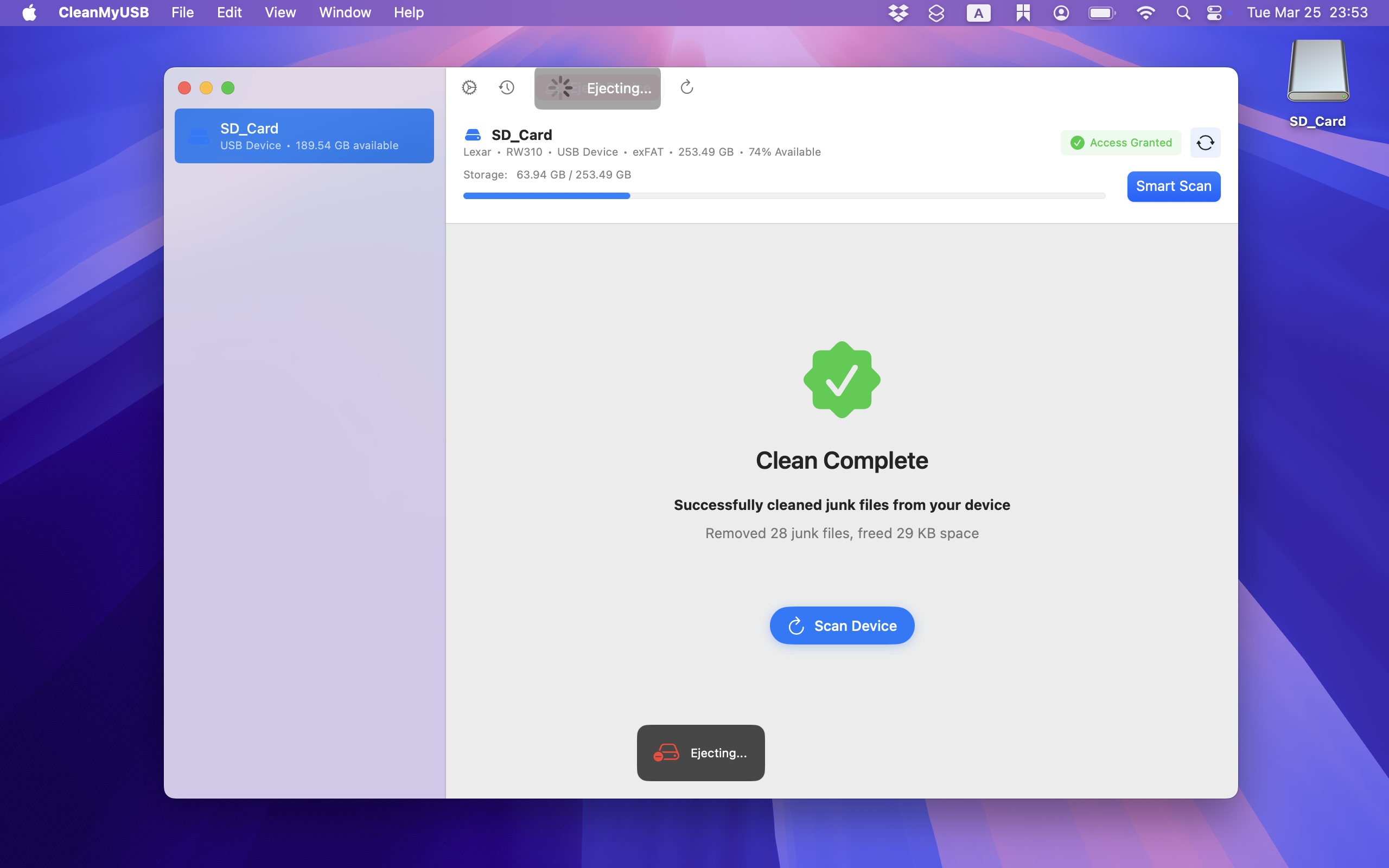1389x868 pixels.
Task: Click the blue drive icon beside SD_Card header
Action: click(x=473, y=135)
